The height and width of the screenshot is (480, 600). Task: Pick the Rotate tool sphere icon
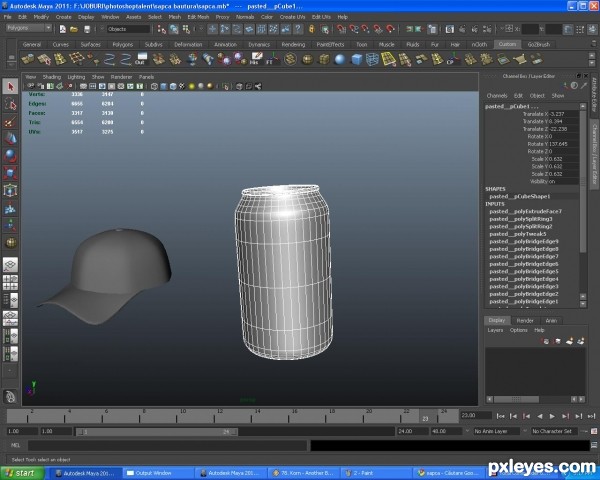(10, 156)
